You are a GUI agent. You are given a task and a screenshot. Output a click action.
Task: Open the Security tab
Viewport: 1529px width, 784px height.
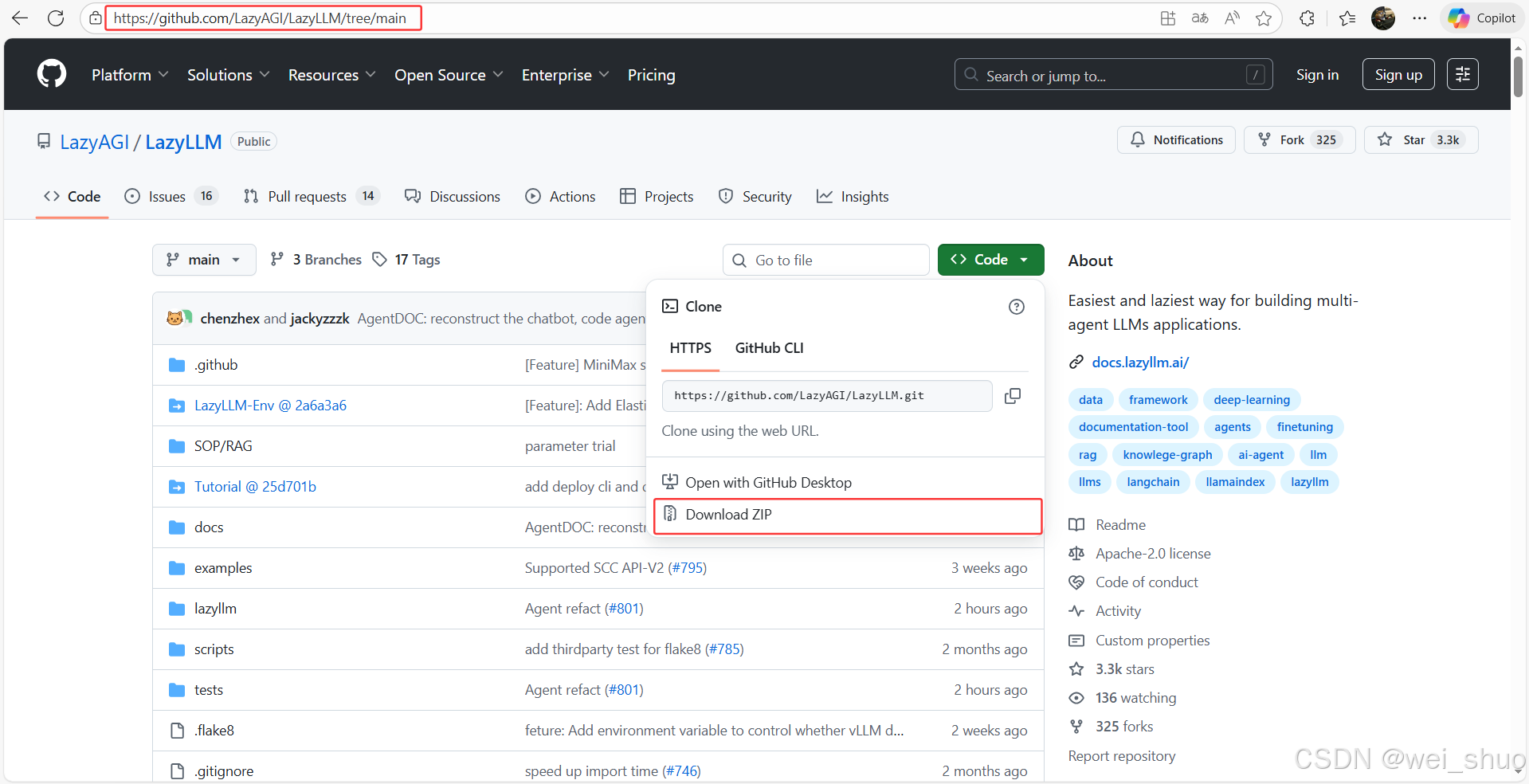[x=755, y=197]
